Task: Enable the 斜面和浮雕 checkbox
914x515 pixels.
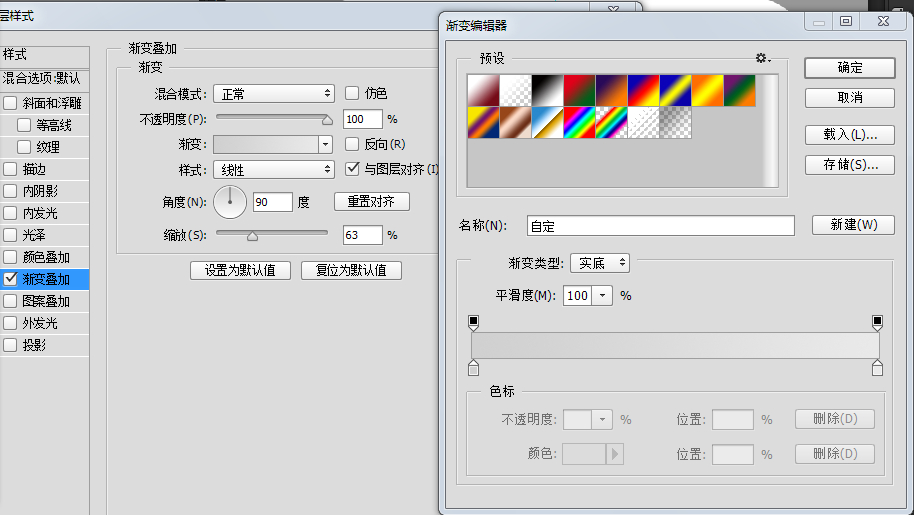Action: pos(10,103)
